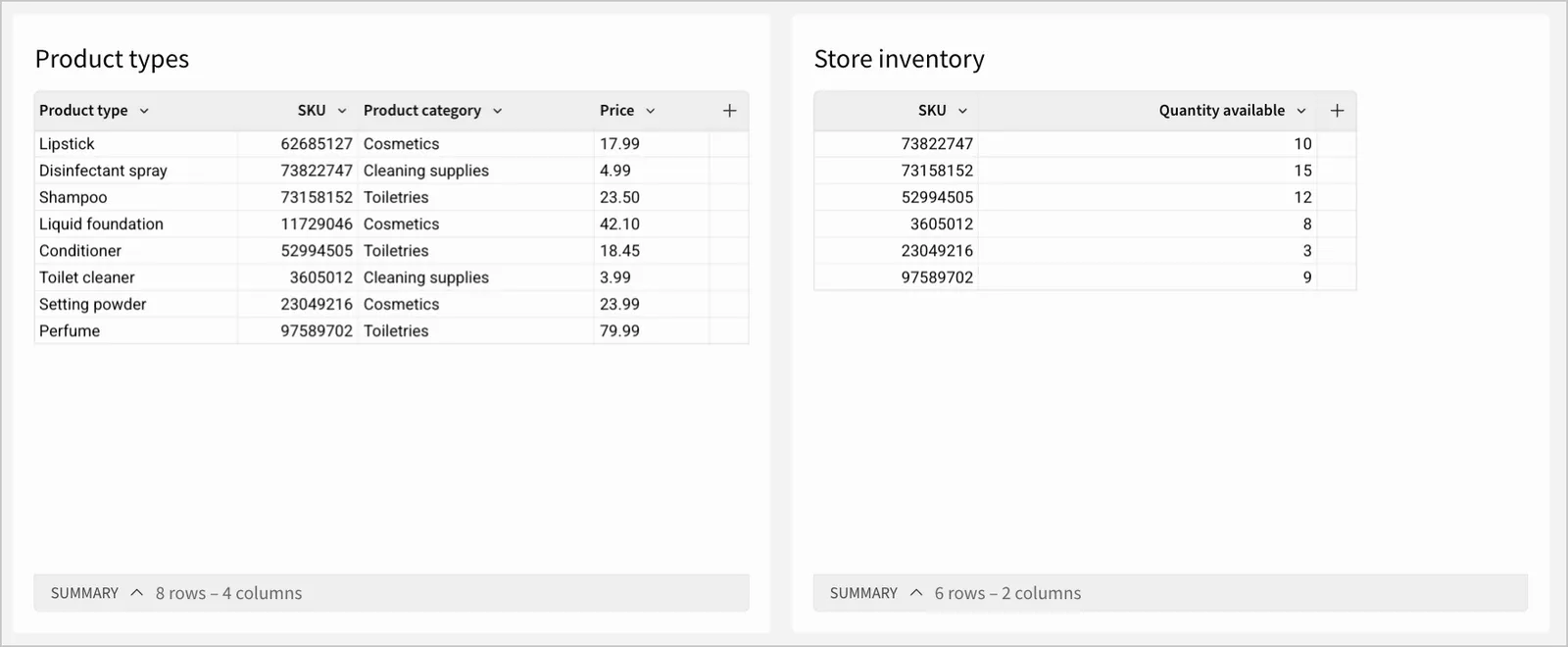Viewport: 1568px width, 647px height.
Task: Open the Product types SKU column menu
Action: [x=342, y=111]
